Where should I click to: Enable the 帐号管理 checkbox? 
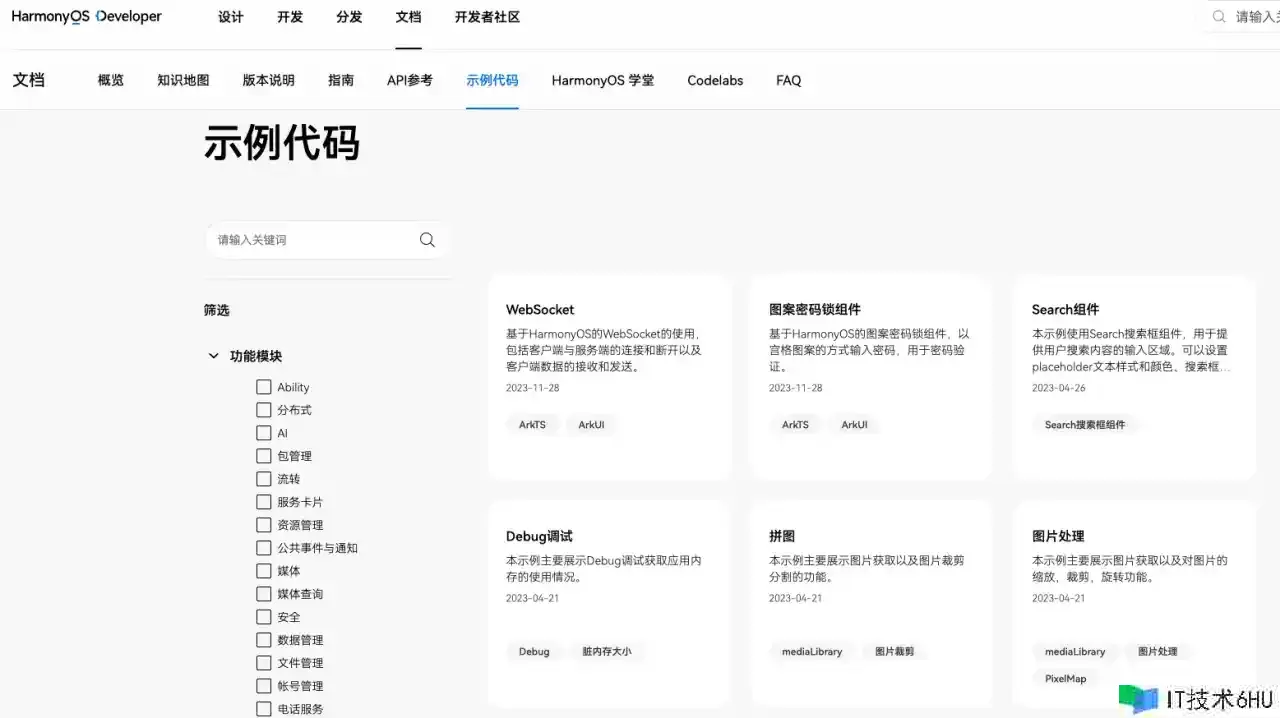[x=264, y=686]
